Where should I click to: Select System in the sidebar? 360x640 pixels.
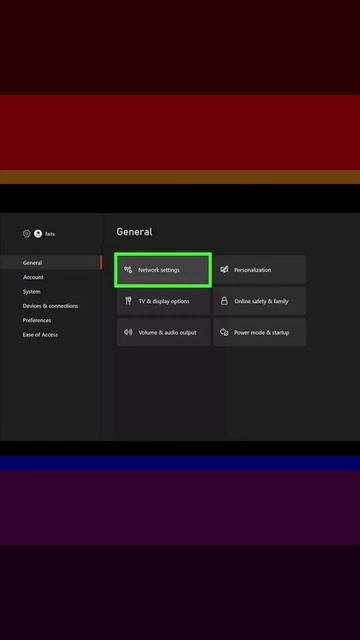point(31,292)
